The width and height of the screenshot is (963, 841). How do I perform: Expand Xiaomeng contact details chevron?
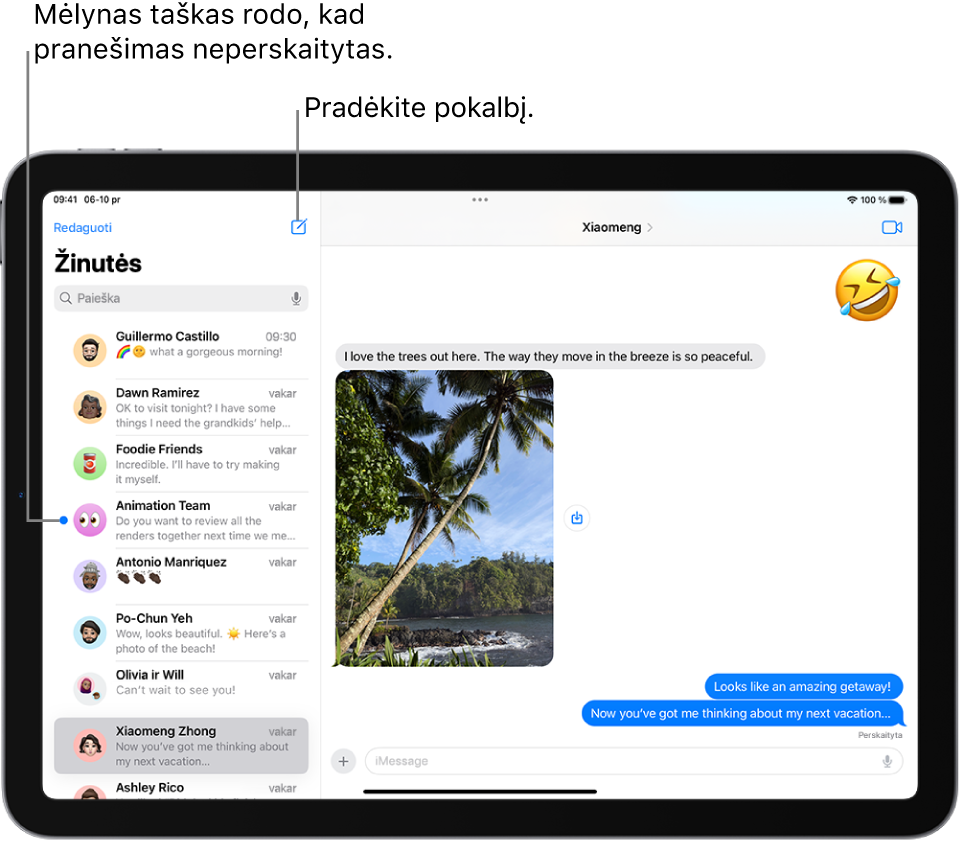point(650,227)
